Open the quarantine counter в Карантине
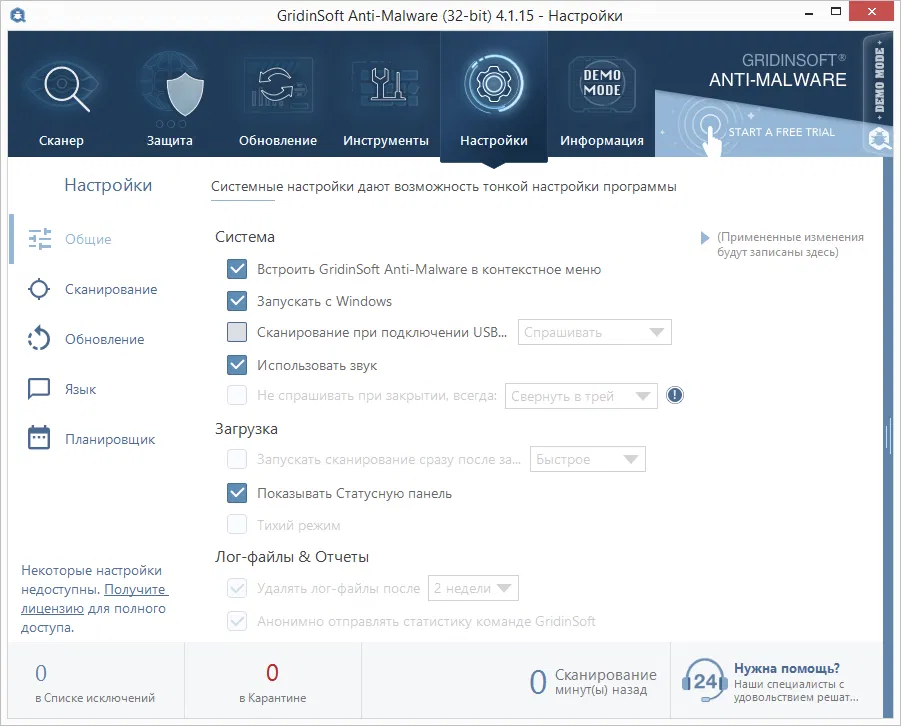Viewport: 901px width, 726px height. [272, 682]
